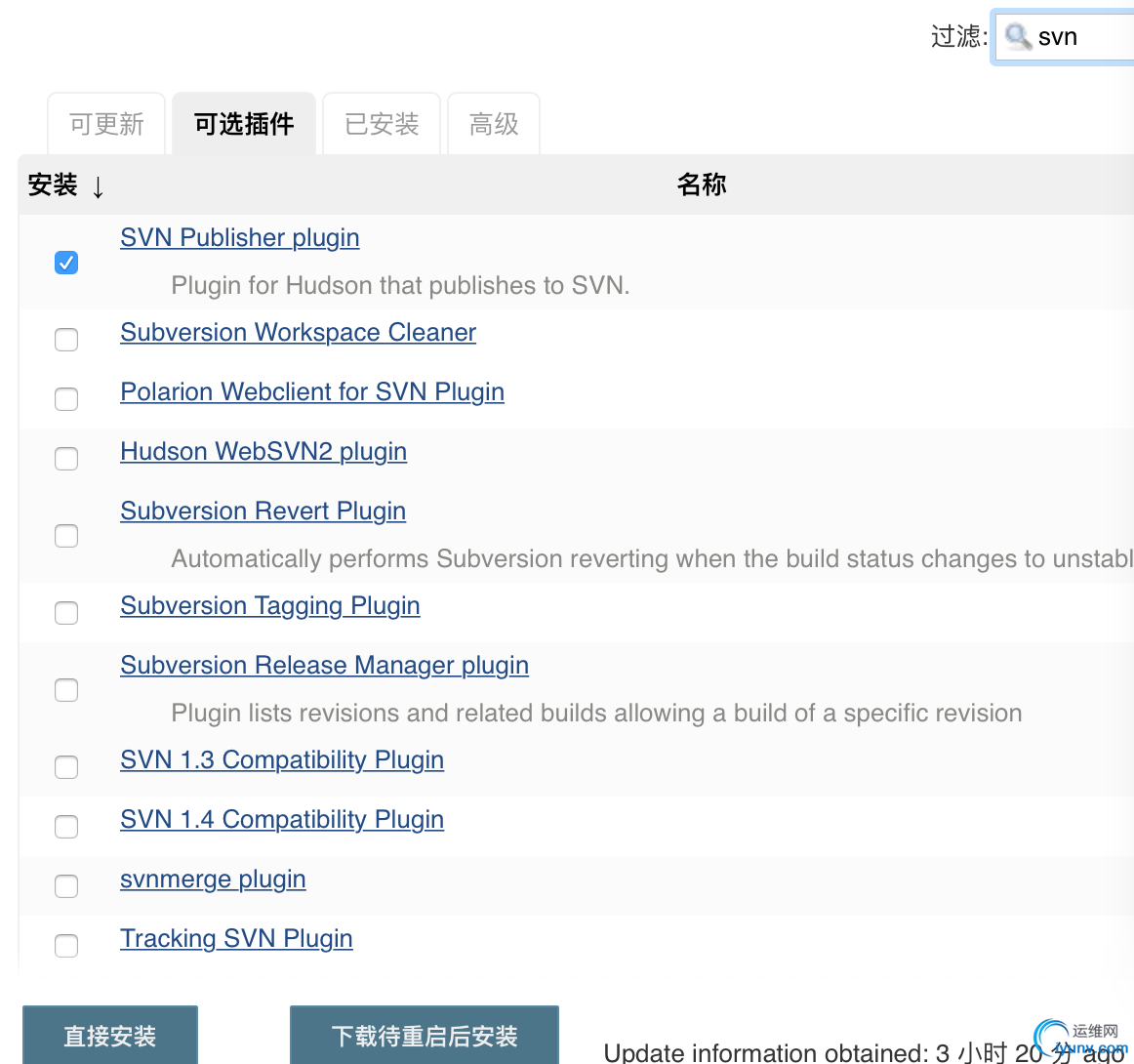Select the Subversion Revert Plugin checkbox
The height and width of the screenshot is (1064, 1134).
point(66,535)
